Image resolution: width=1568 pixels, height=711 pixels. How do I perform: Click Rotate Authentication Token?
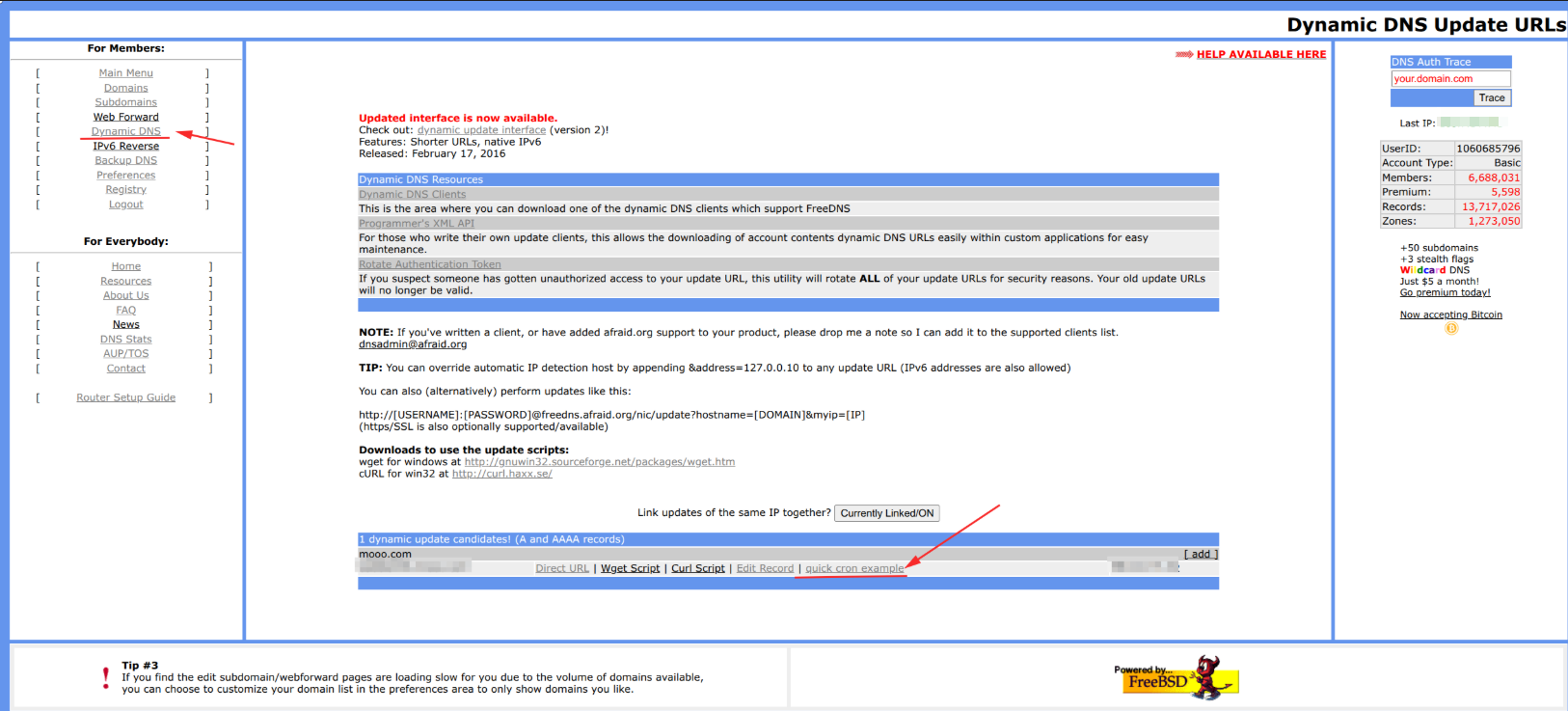tap(430, 264)
